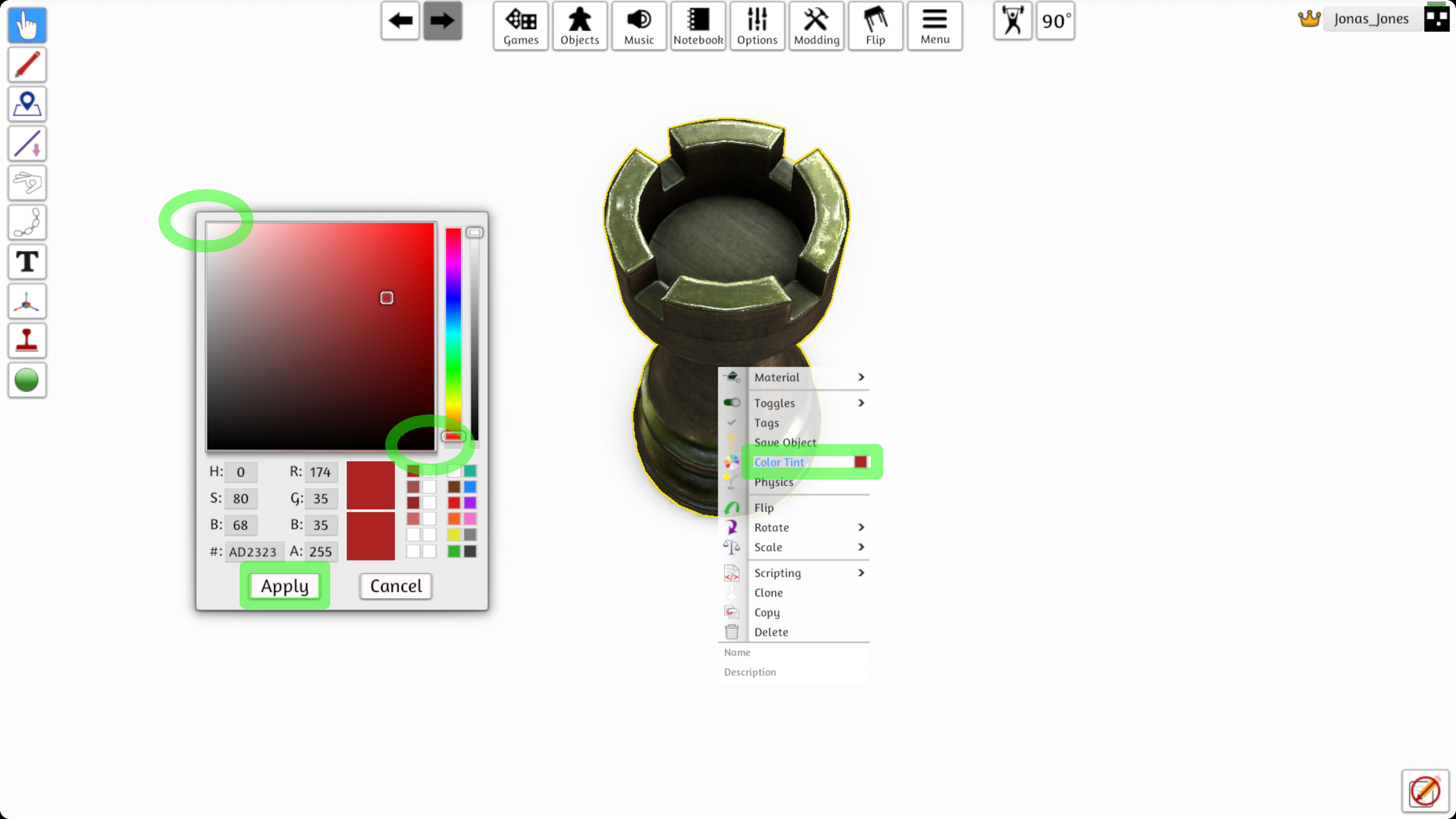This screenshot has width=1456, height=819.
Task: Select Save Object in the context menu
Action: (x=785, y=442)
